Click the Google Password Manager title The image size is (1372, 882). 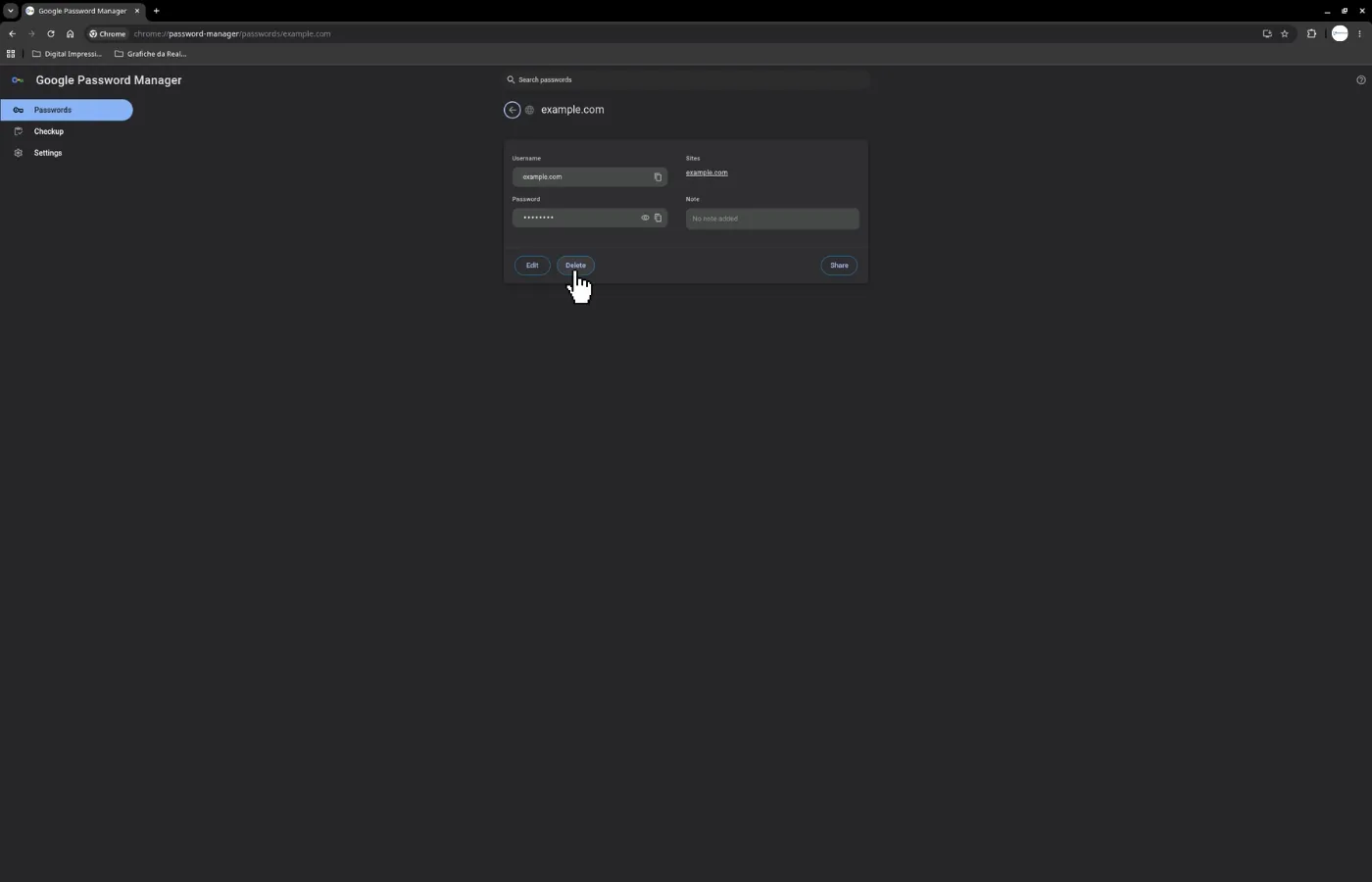coord(109,80)
